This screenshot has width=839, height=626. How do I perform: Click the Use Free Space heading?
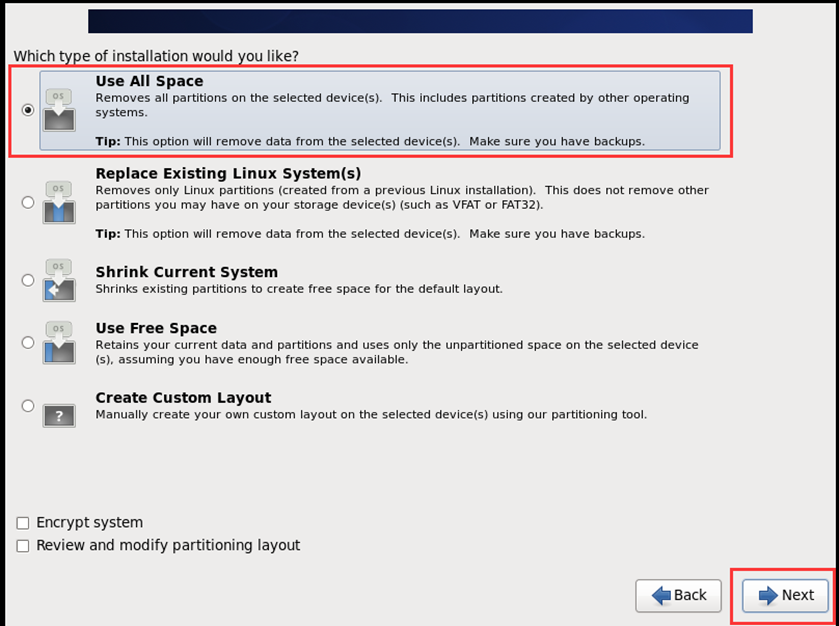(x=156, y=328)
